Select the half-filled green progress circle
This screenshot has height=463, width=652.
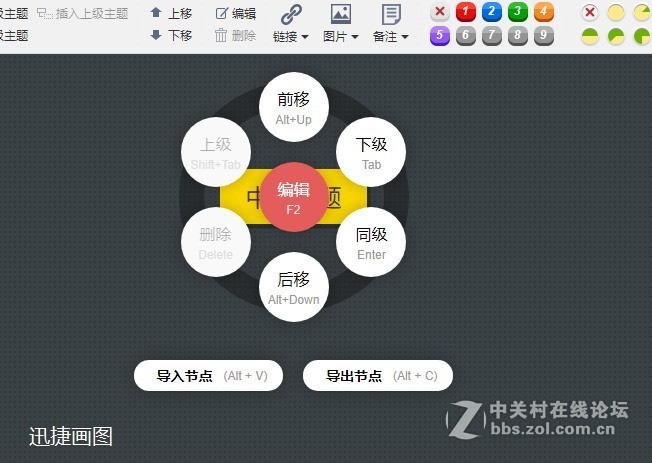(590, 37)
